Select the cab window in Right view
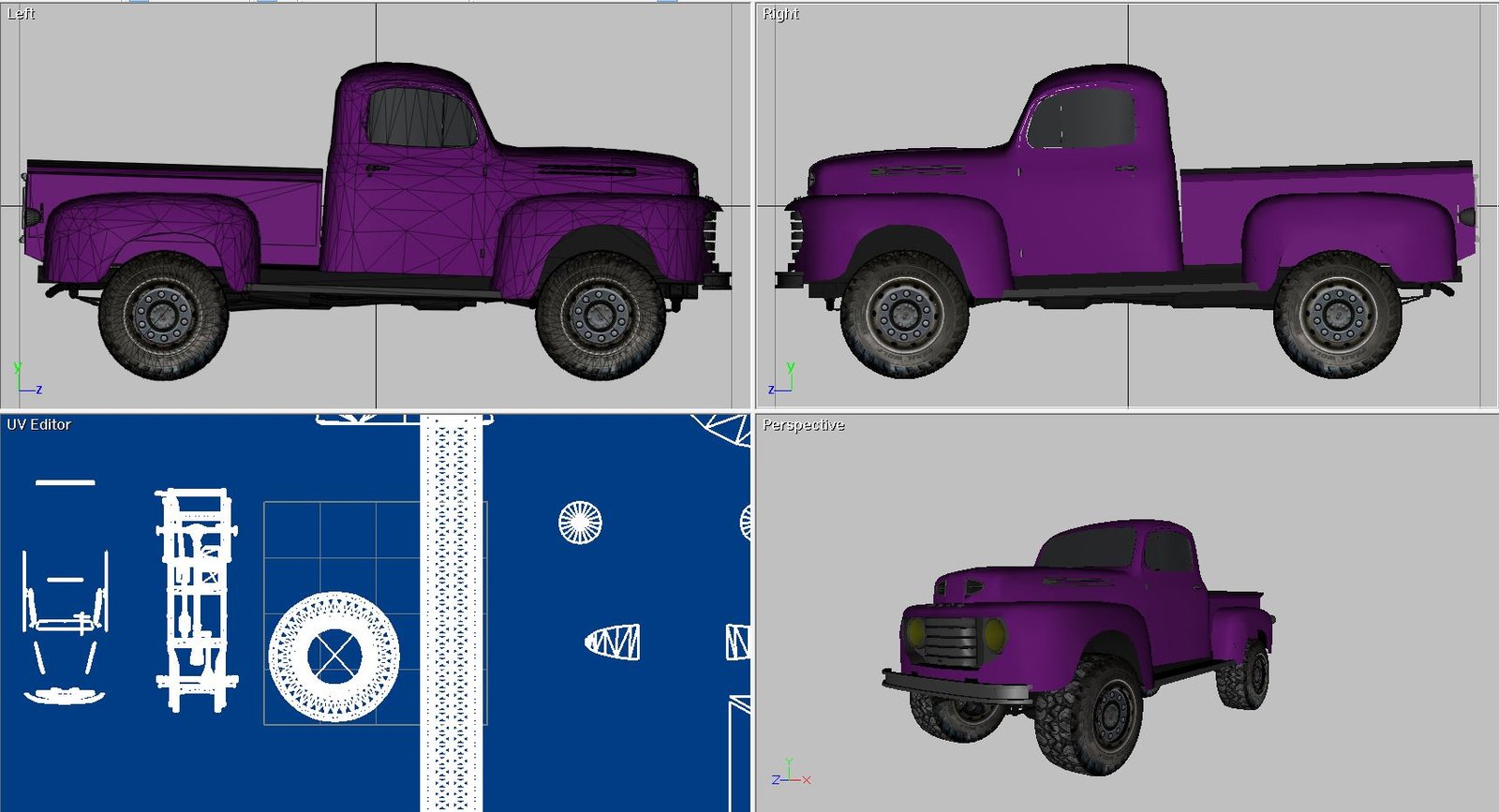Screen dimensions: 1499x812 tap(1083, 119)
